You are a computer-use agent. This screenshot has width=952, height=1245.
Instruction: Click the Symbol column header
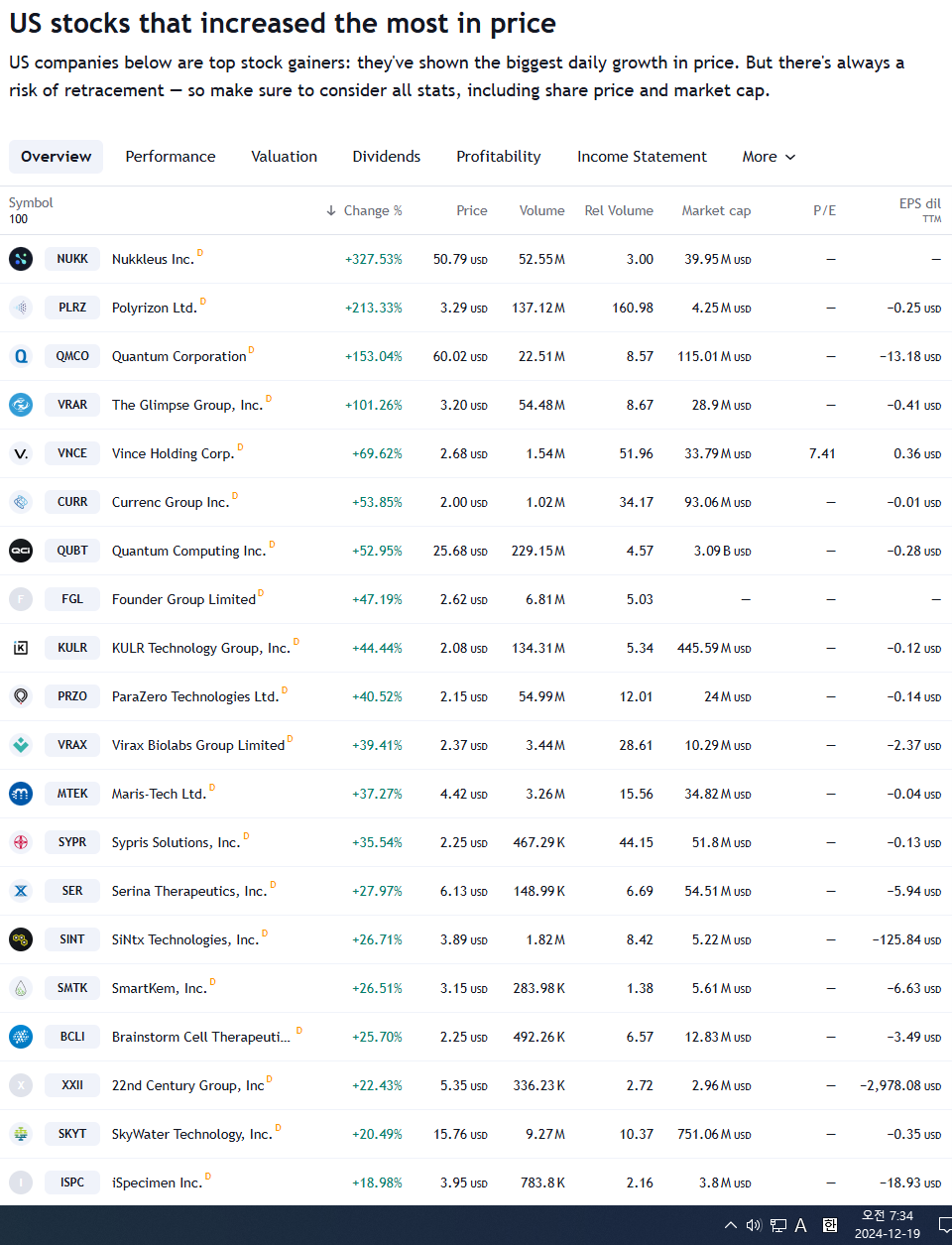pyautogui.click(x=31, y=202)
